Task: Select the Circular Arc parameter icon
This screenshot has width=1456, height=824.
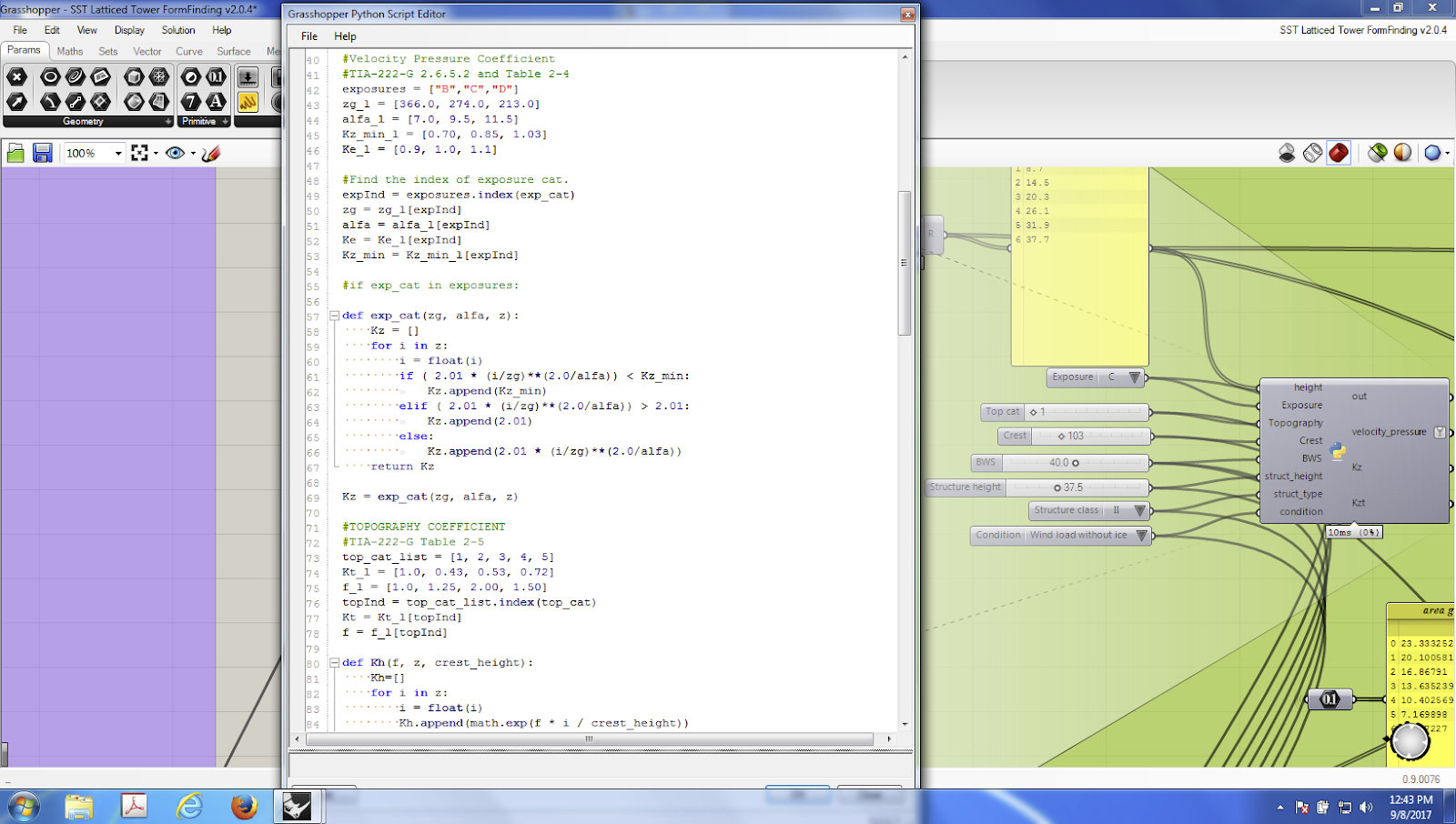Action: click(x=51, y=101)
